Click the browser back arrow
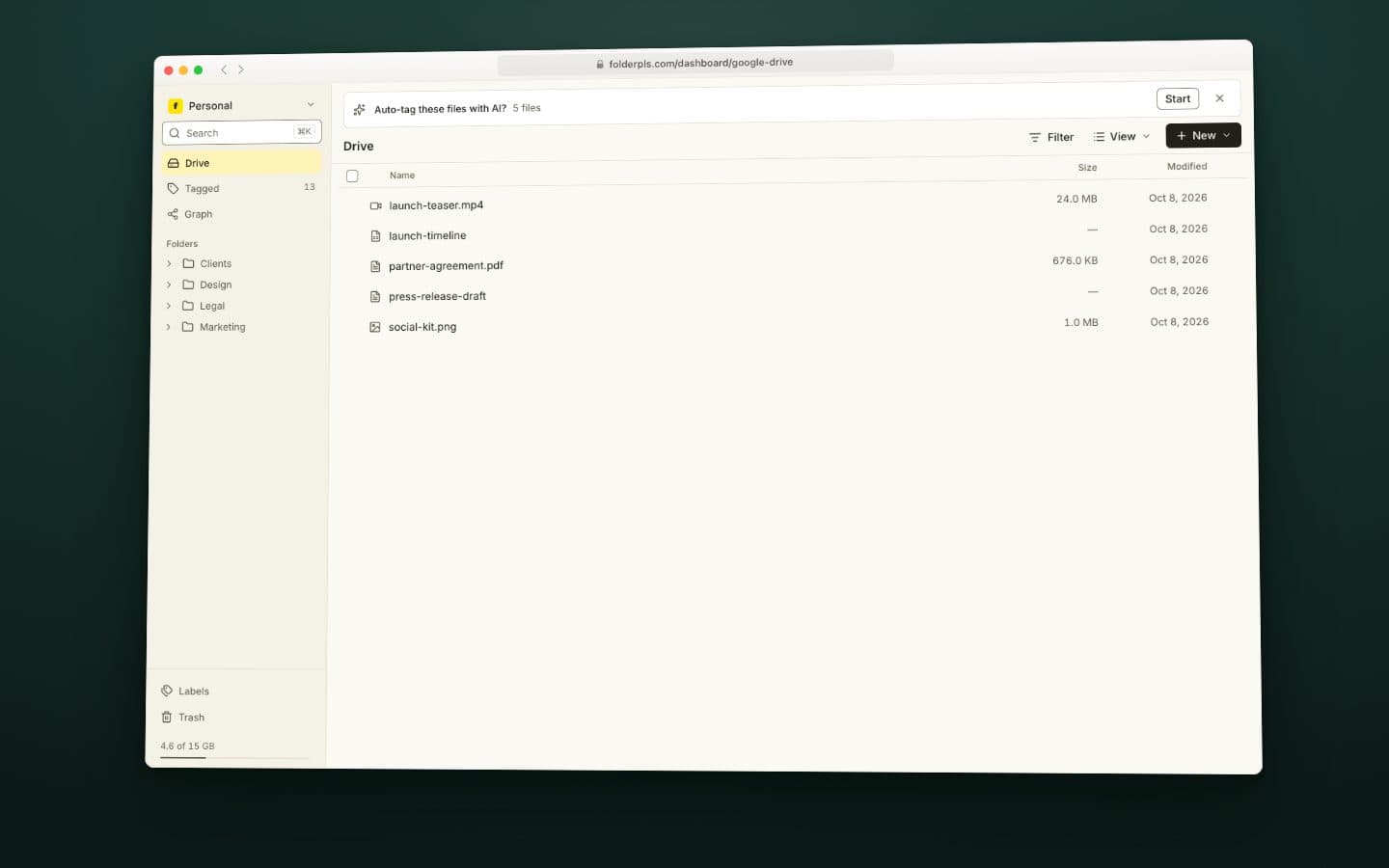Screen dimensions: 1389x868 click(224, 69)
